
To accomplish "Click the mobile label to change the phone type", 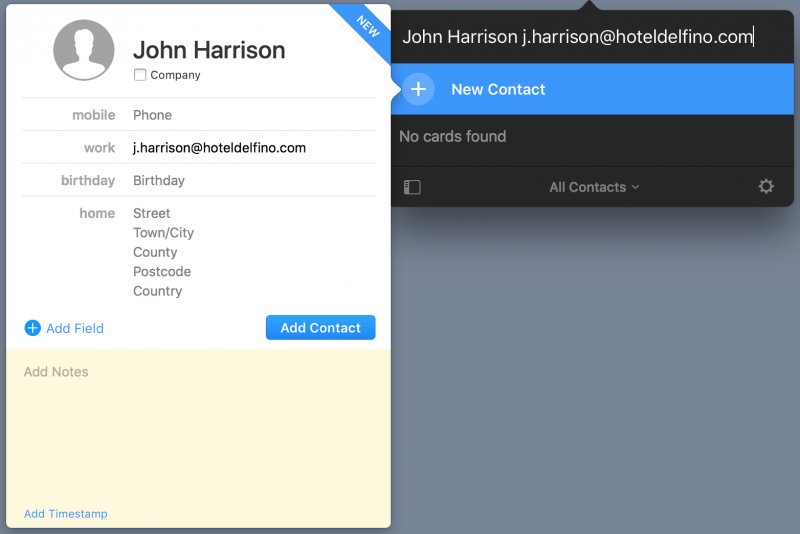I will click(94, 115).
